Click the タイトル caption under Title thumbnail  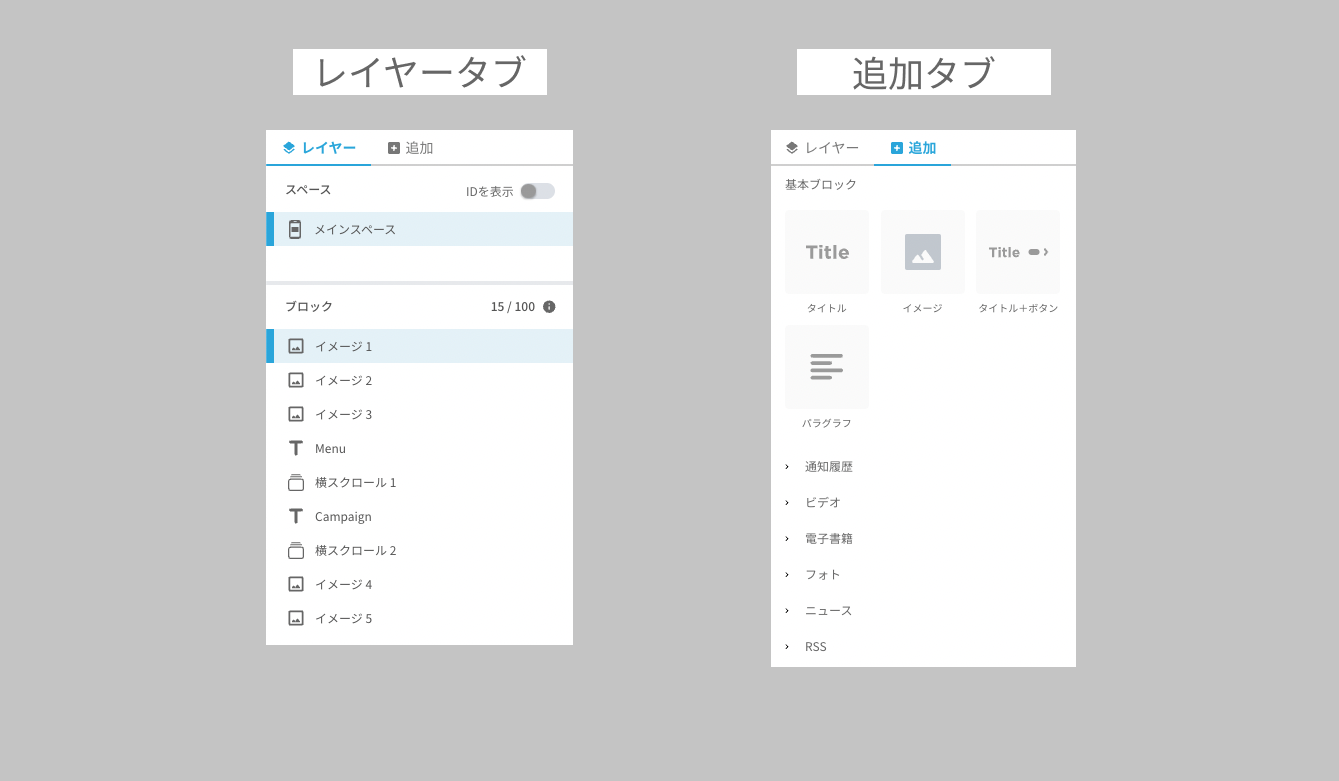(827, 308)
